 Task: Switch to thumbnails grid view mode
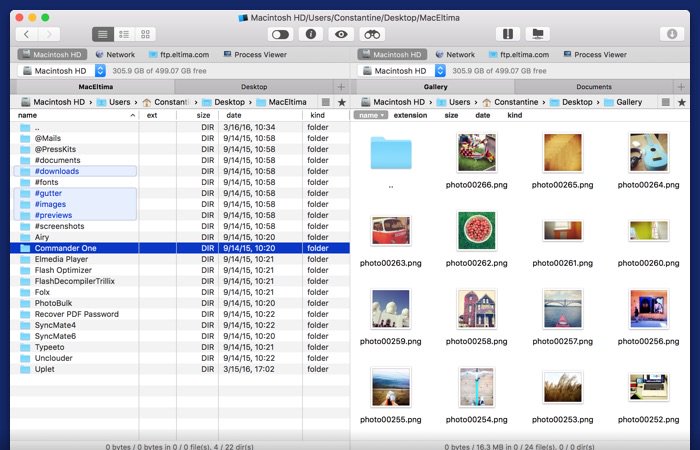[146, 34]
